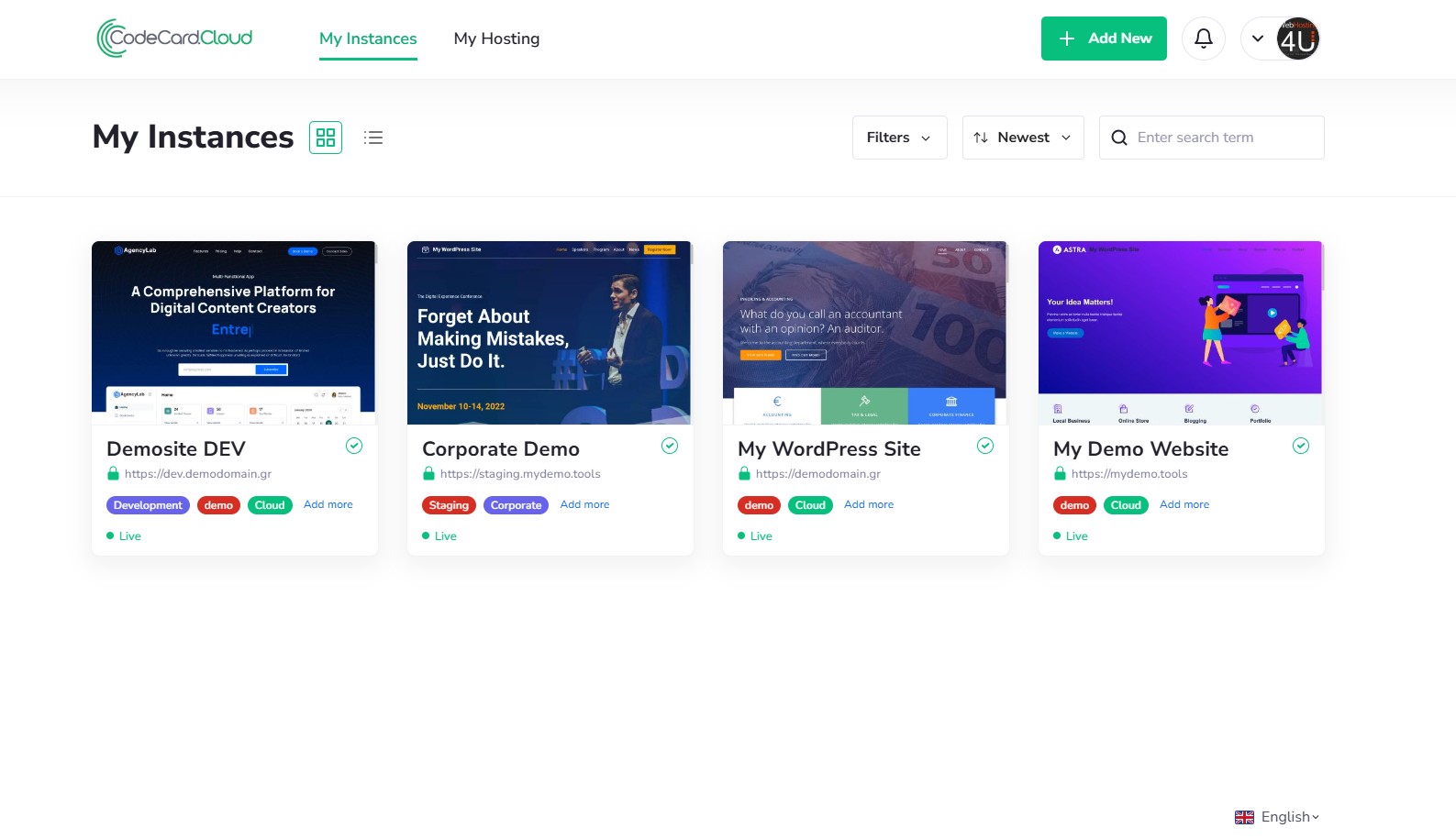The width and height of the screenshot is (1456, 839).
Task: Go to the My Hosting tab
Action: [x=496, y=39]
